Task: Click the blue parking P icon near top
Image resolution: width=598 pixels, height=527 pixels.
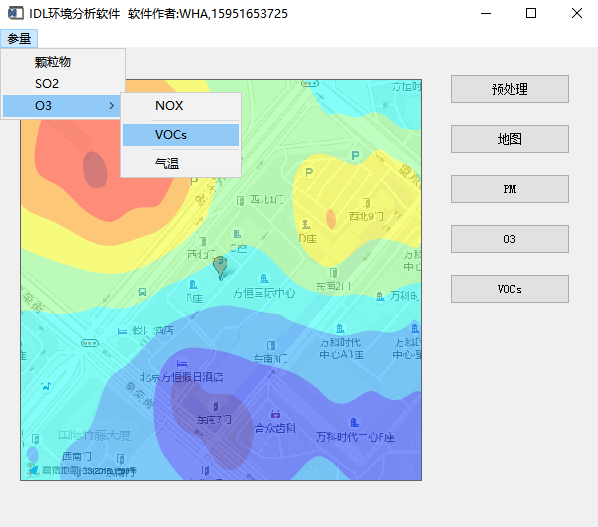Action: pos(355,155)
